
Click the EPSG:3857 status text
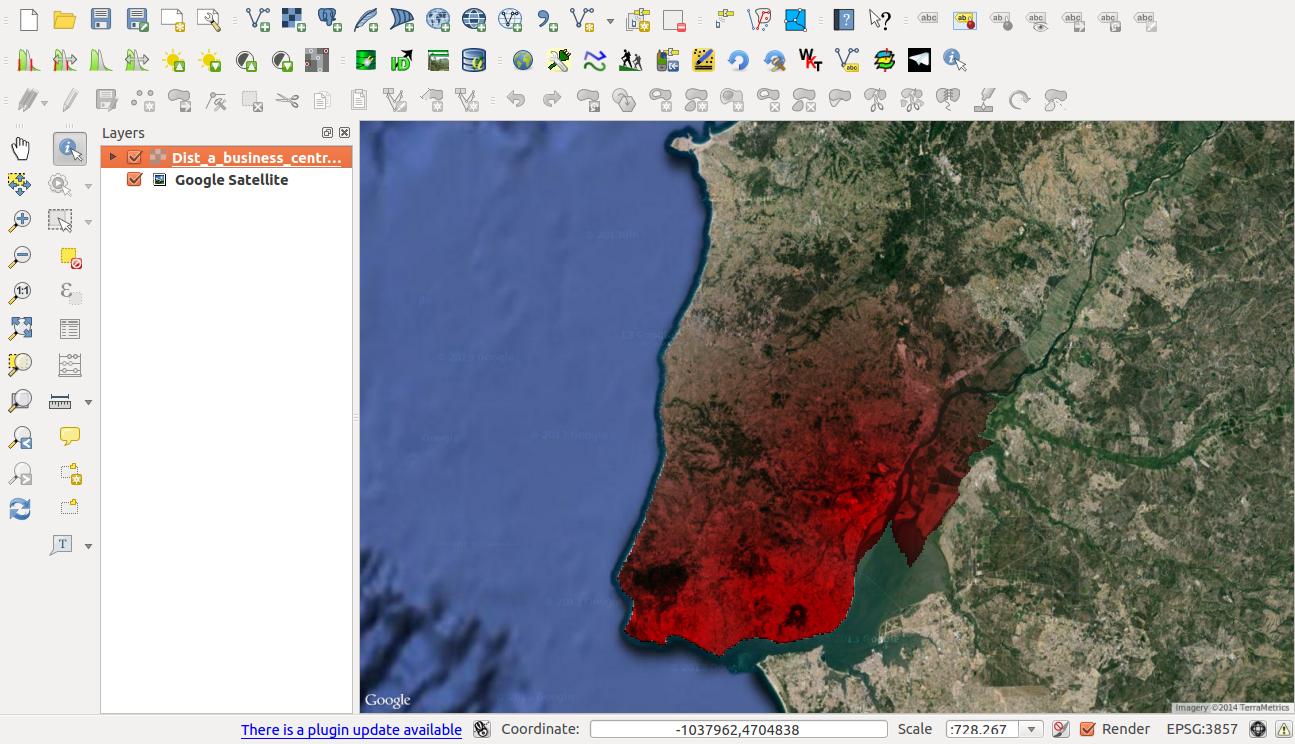pos(1201,729)
